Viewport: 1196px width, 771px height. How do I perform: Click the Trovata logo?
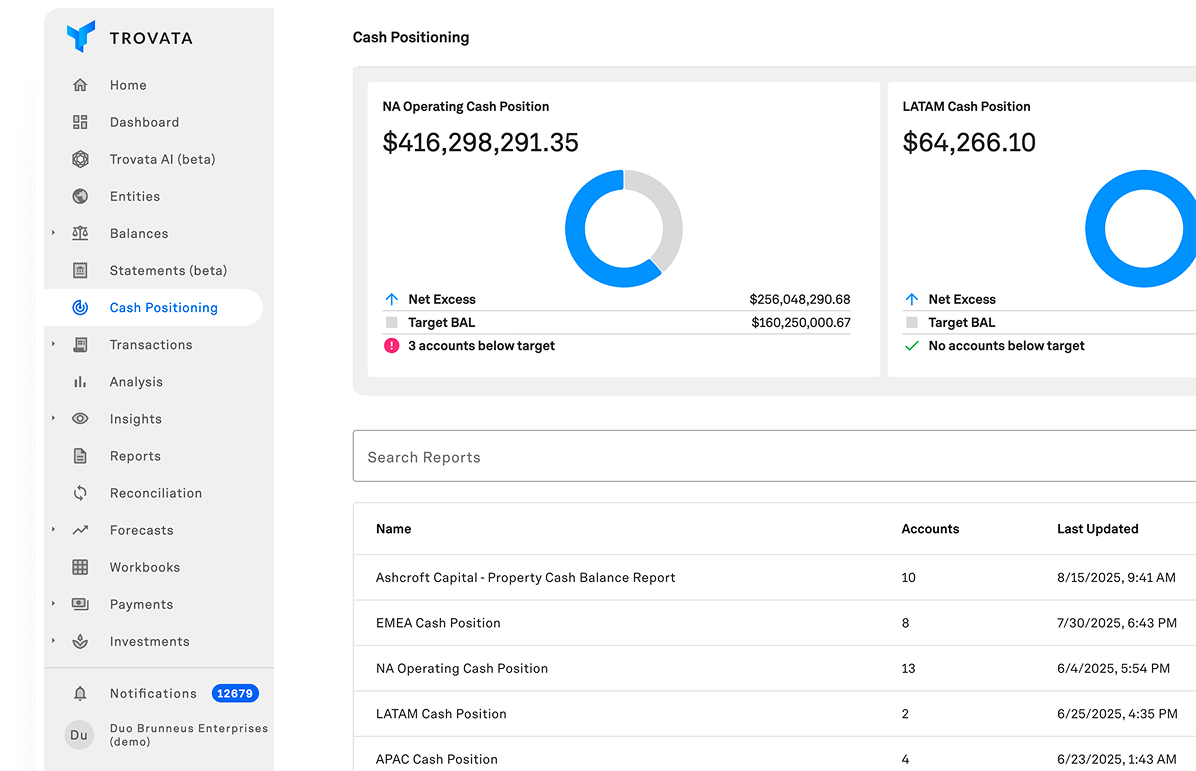[x=81, y=37]
